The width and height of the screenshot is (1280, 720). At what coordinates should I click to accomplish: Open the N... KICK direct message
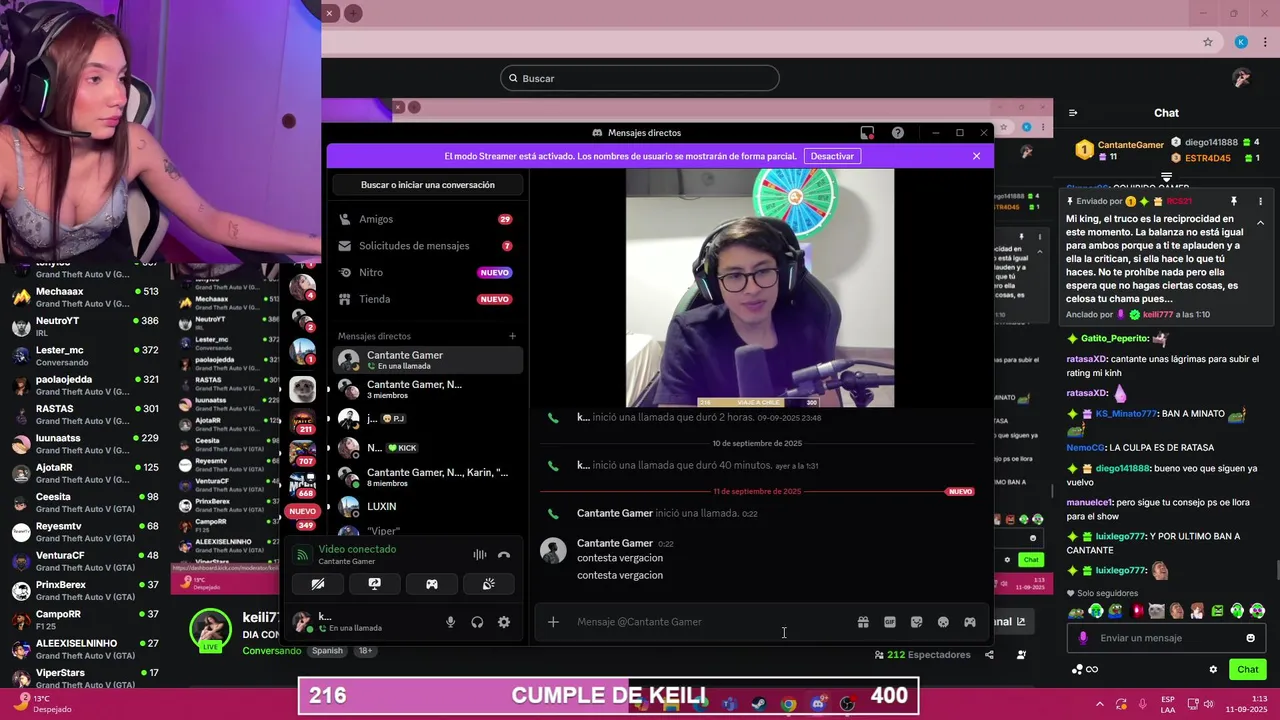click(428, 448)
